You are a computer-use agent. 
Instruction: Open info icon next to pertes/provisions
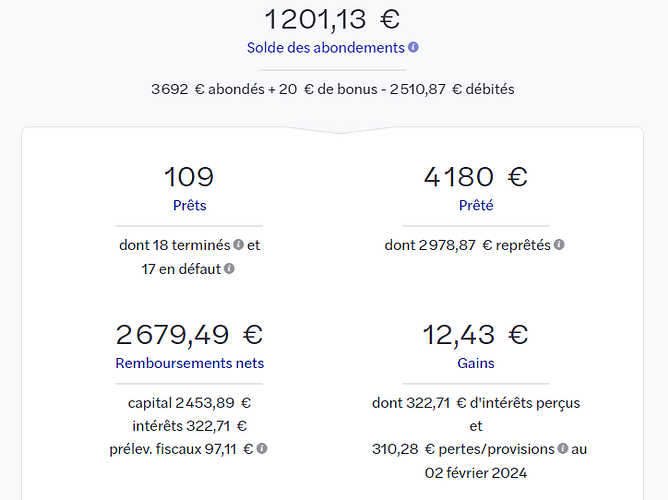563,449
